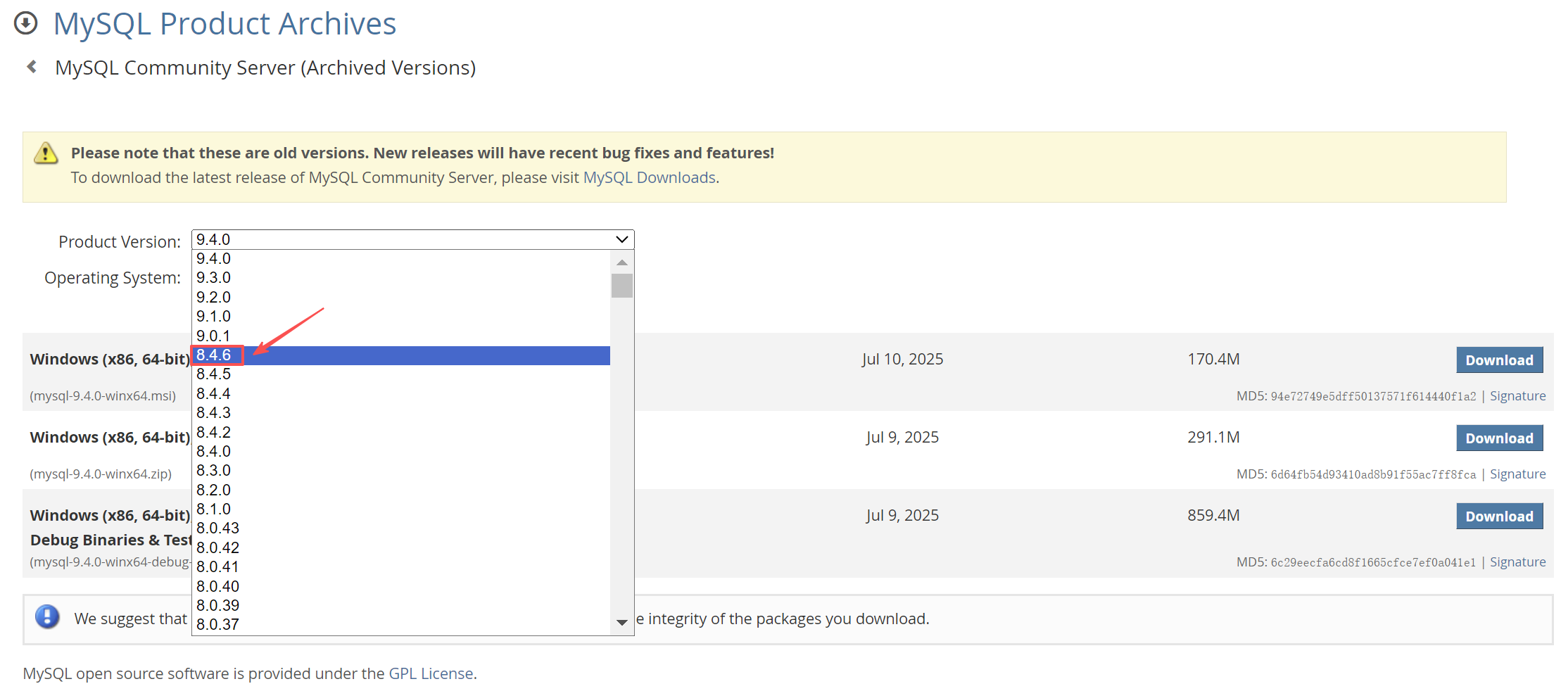Image resolution: width=1568 pixels, height=691 pixels.
Task: Follow the MySQL Downloads link in the notice
Action: click(x=650, y=177)
